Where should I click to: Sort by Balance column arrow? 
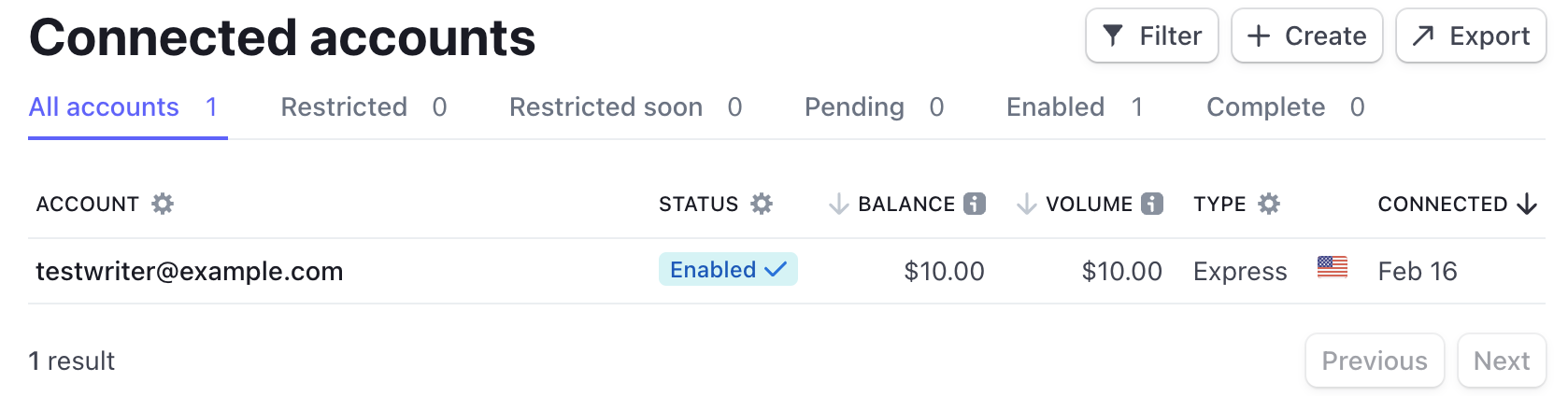(838, 204)
